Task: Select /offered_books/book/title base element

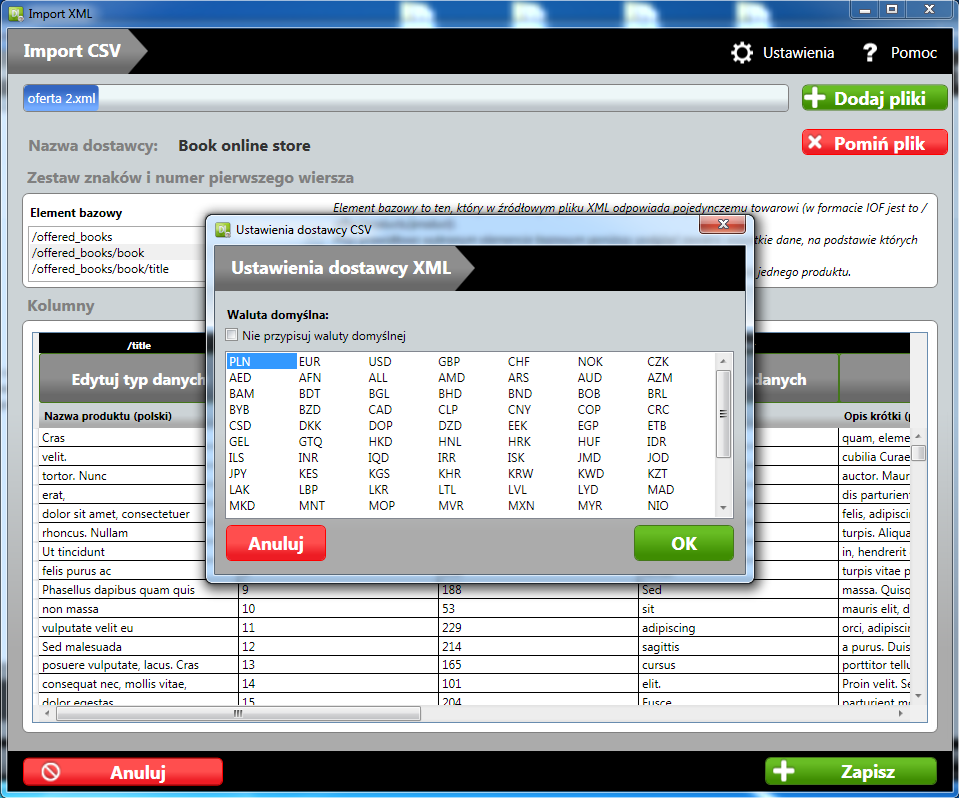Action: (x=100, y=268)
